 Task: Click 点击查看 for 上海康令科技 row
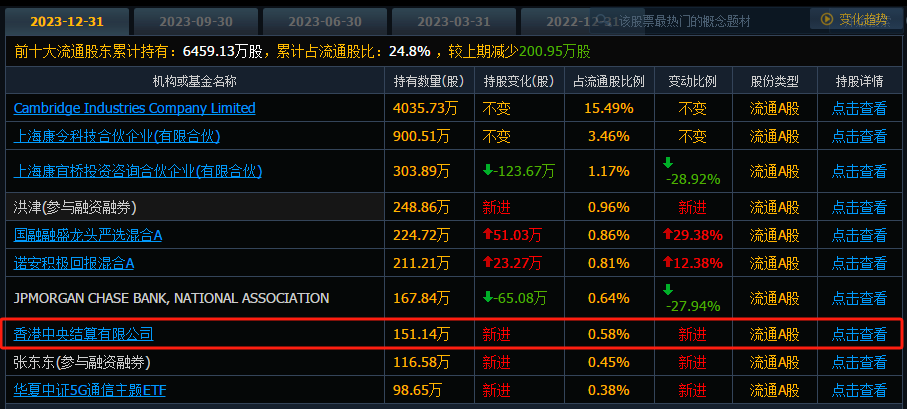[x=859, y=137]
